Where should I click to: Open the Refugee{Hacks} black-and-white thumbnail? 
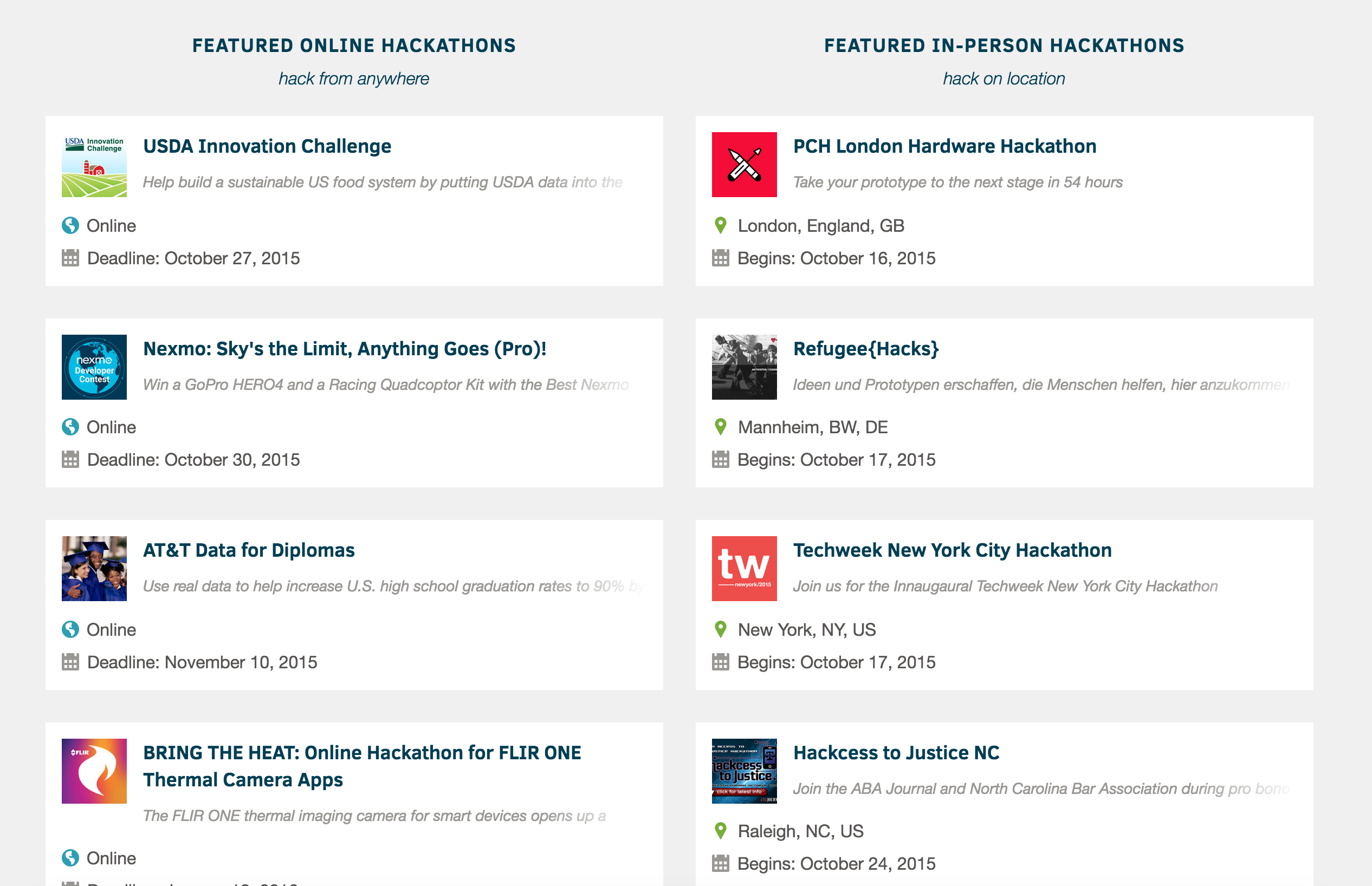click(x=744, y=367)
